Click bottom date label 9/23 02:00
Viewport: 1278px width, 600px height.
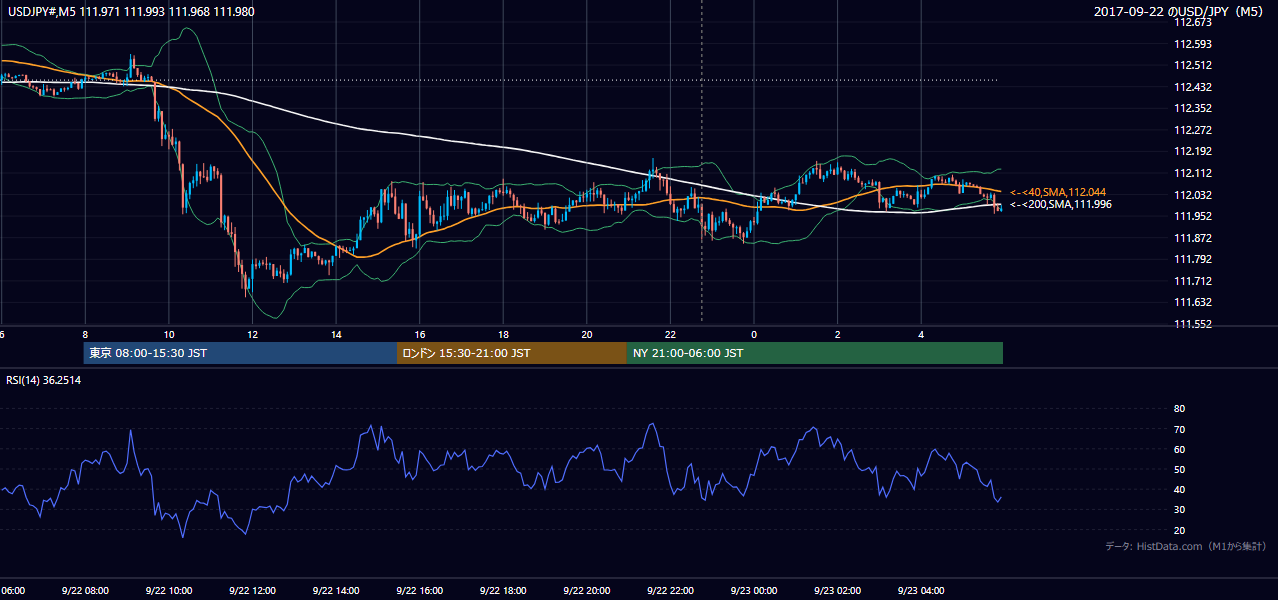pyautogui.click(x=837, y=591)
